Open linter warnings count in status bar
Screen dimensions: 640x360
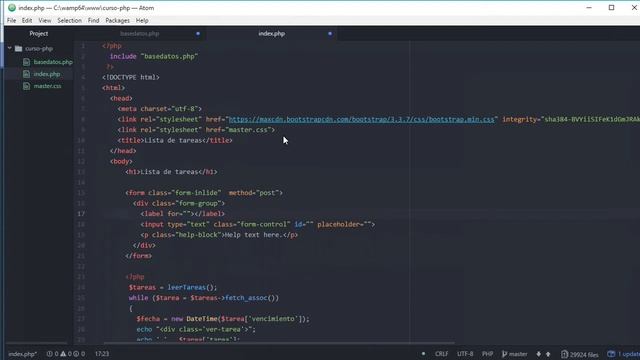click(66, 354)
